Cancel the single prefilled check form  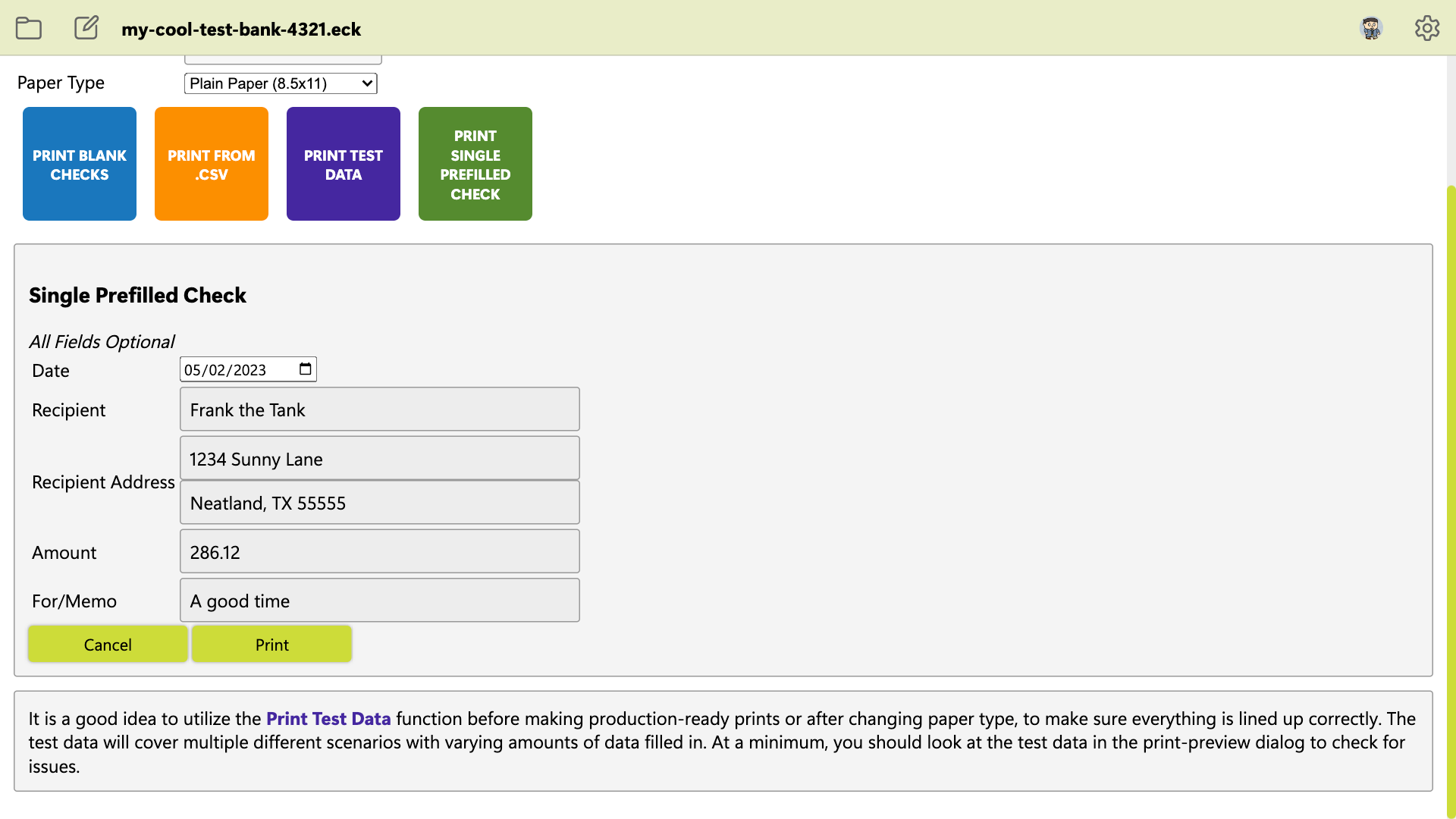[108, 645]
